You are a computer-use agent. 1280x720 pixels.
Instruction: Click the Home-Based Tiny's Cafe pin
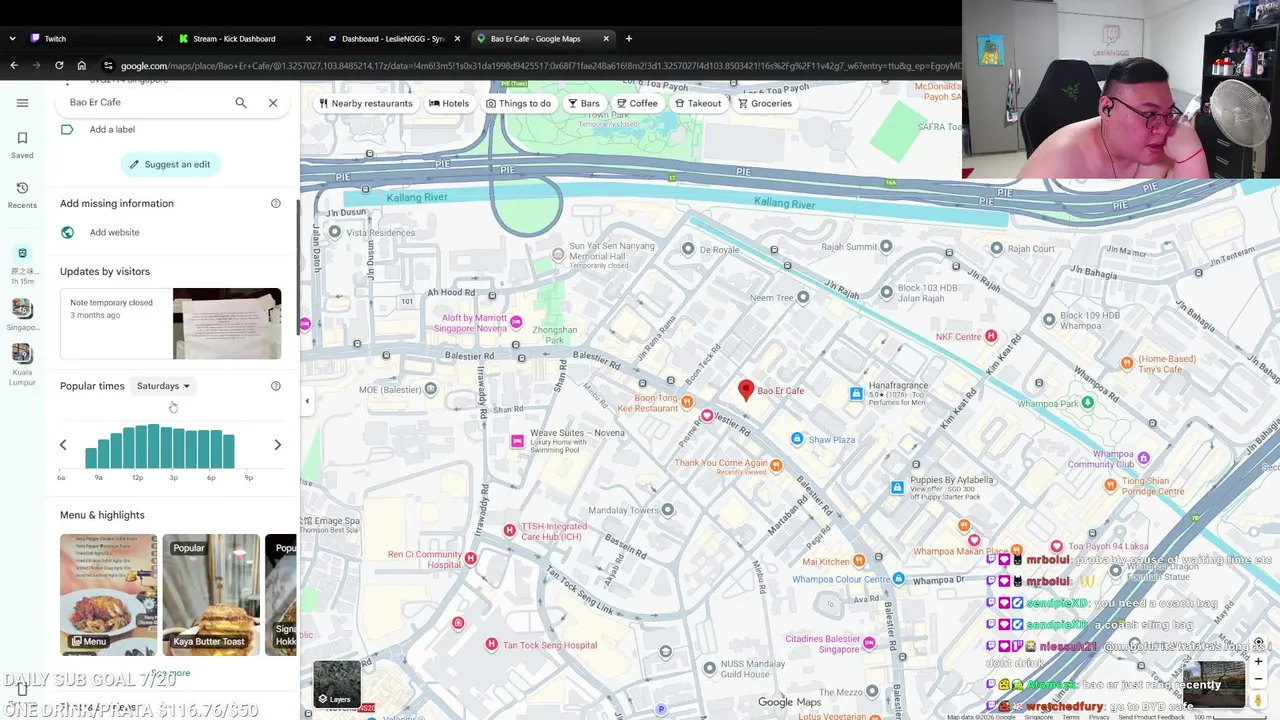[x=1127, y=363]
